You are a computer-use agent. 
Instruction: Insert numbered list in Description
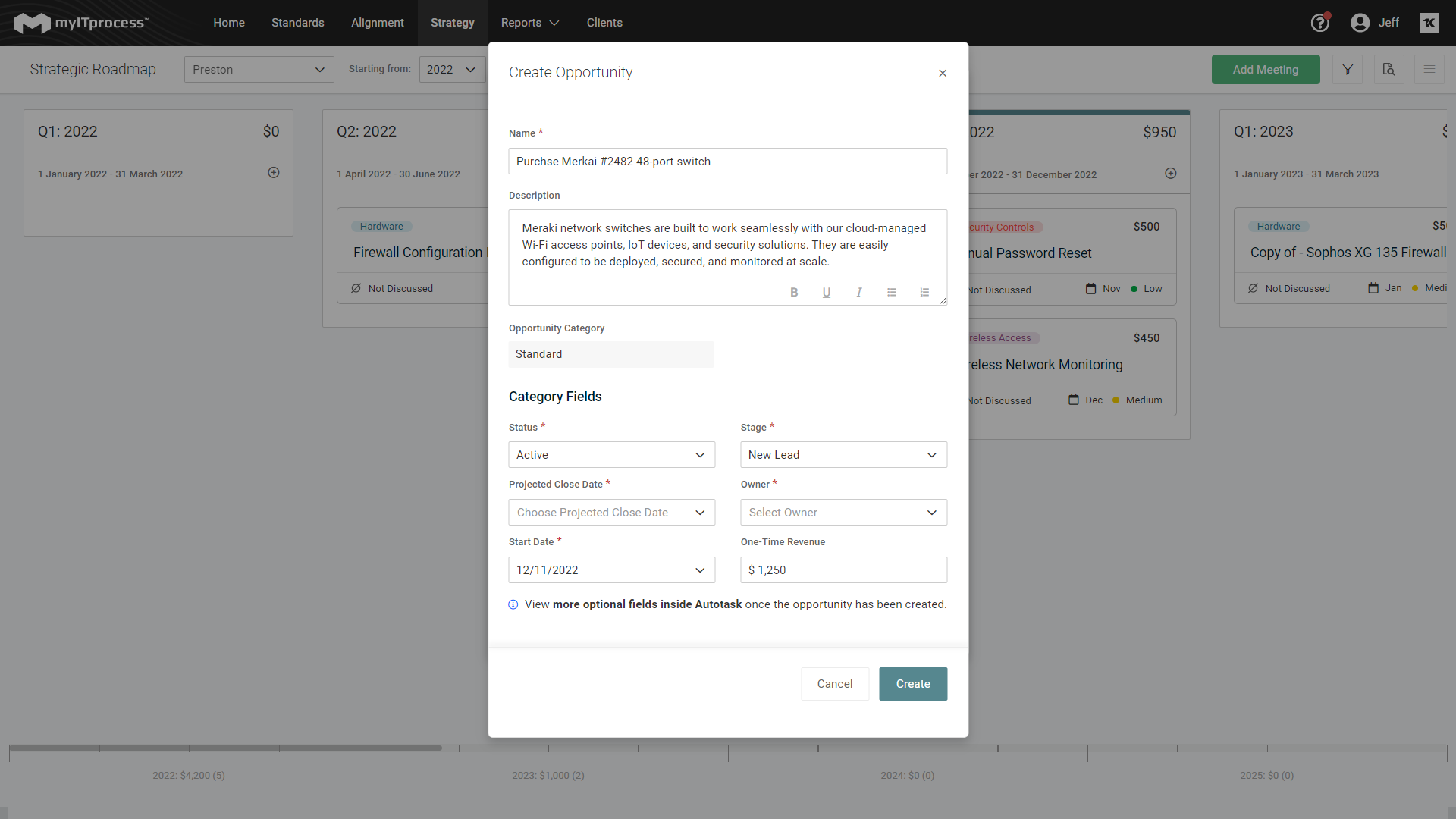pos(924,292)
